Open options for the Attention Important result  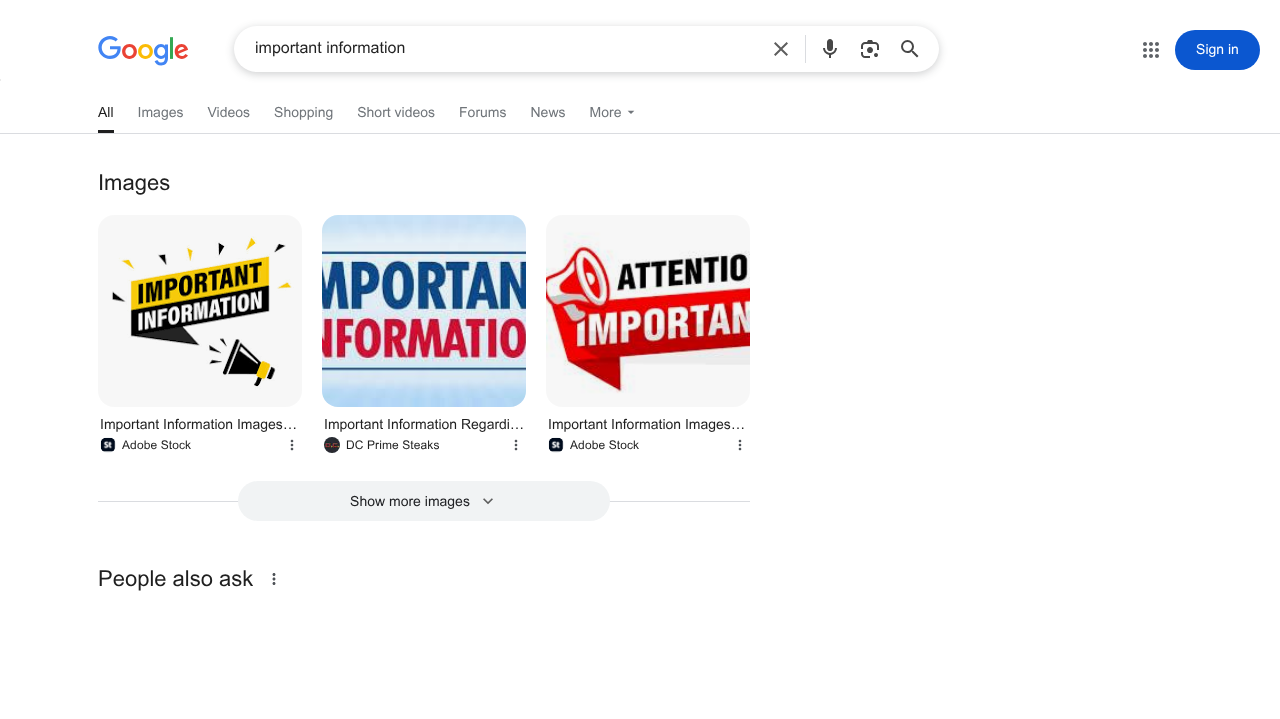(x=740, y=445)
